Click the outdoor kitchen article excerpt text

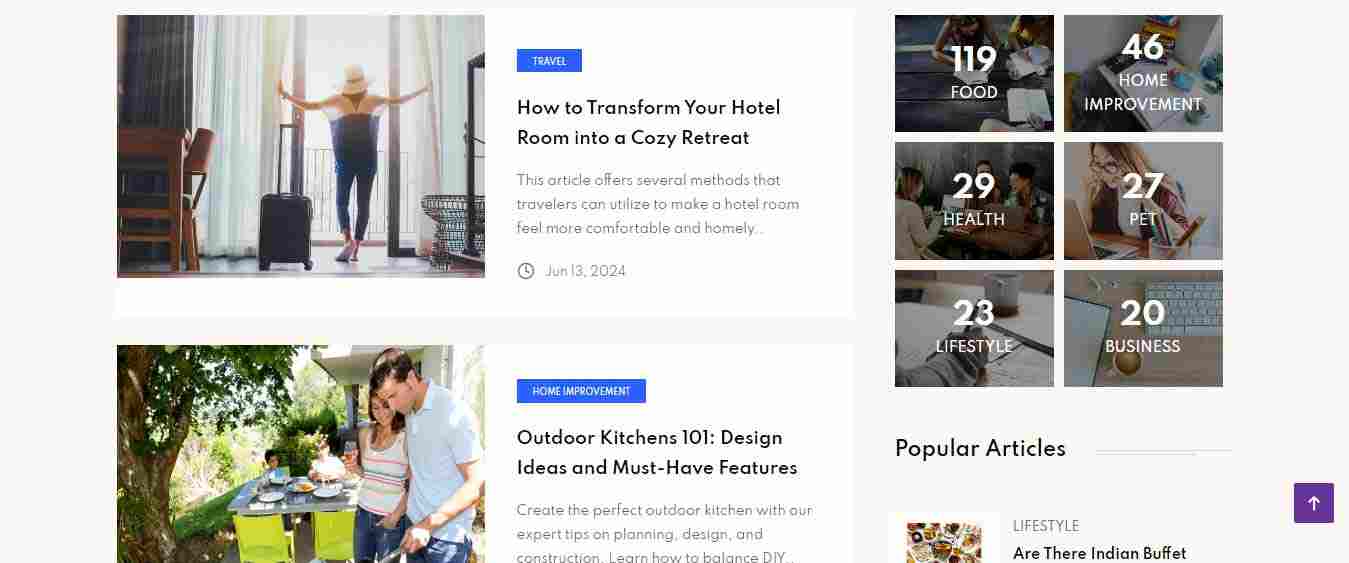(665, 534)
